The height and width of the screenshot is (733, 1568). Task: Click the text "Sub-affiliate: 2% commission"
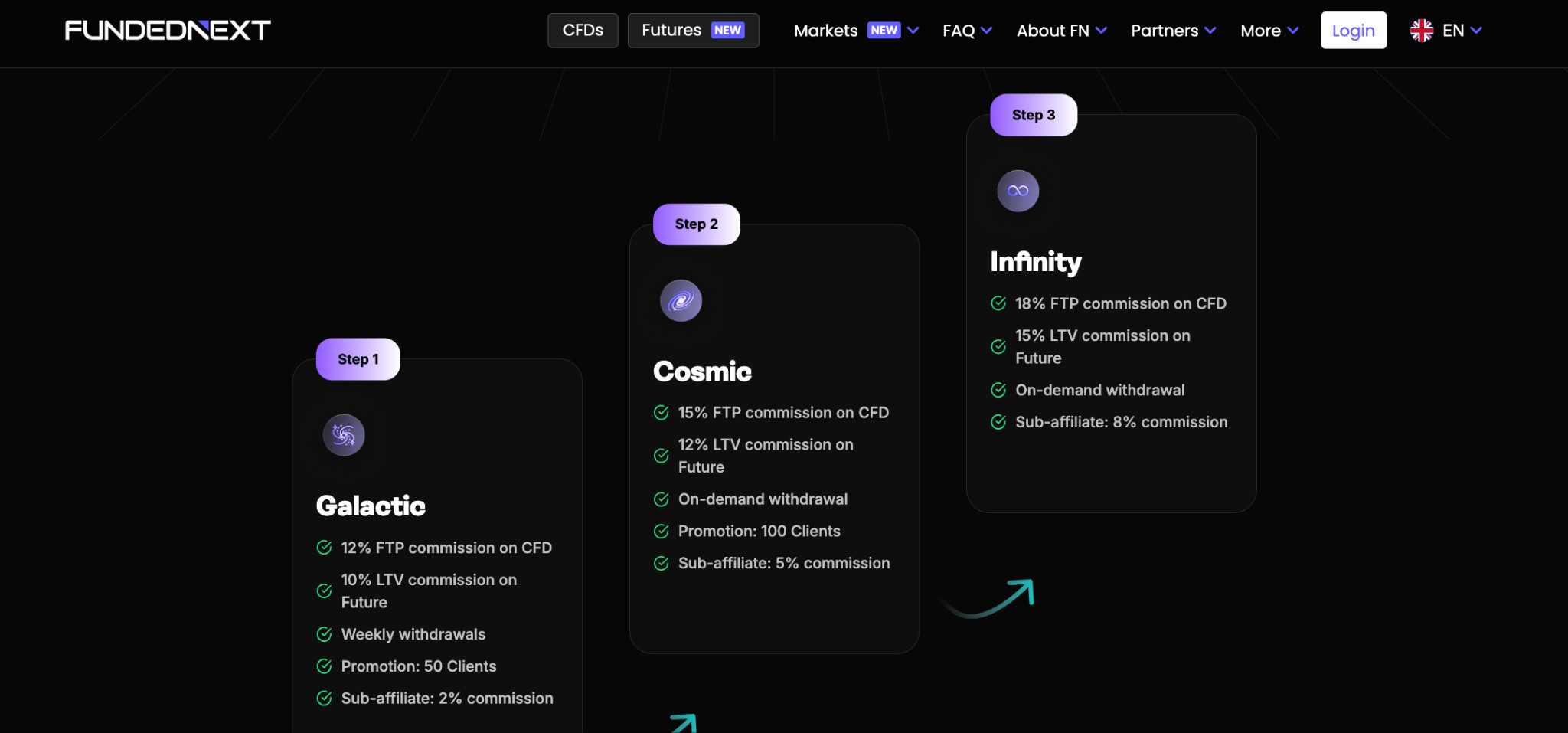(447, 699)
